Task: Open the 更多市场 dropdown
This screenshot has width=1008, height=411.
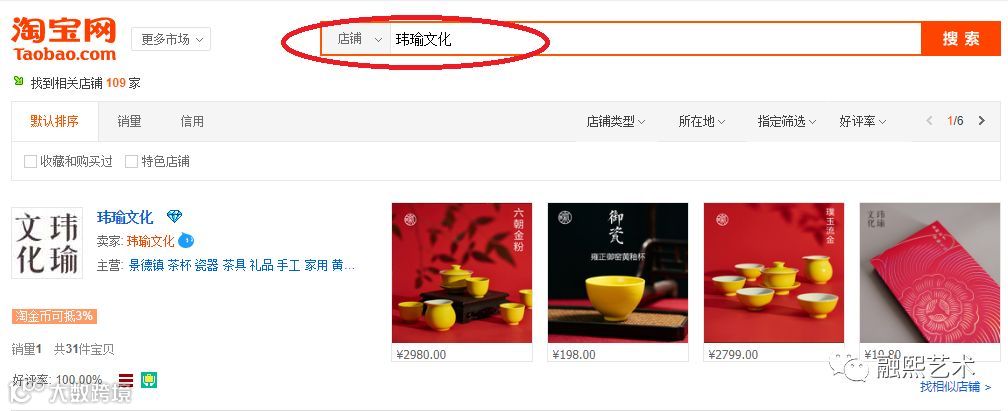Action: [x=171, y=39]
